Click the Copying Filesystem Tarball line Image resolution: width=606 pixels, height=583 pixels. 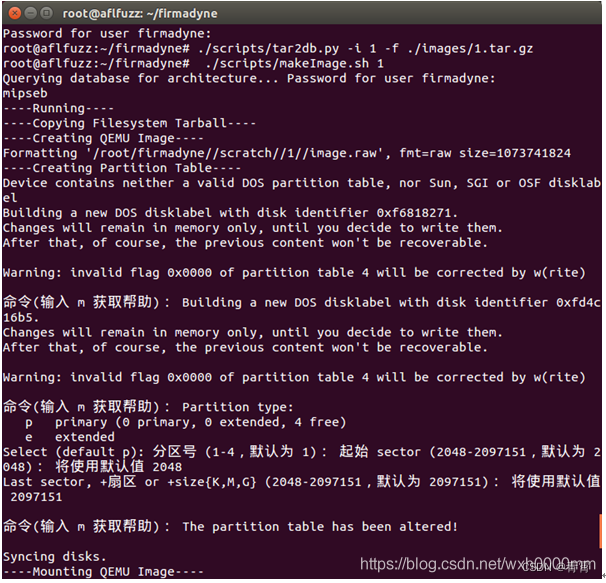[x=129, y=123]
